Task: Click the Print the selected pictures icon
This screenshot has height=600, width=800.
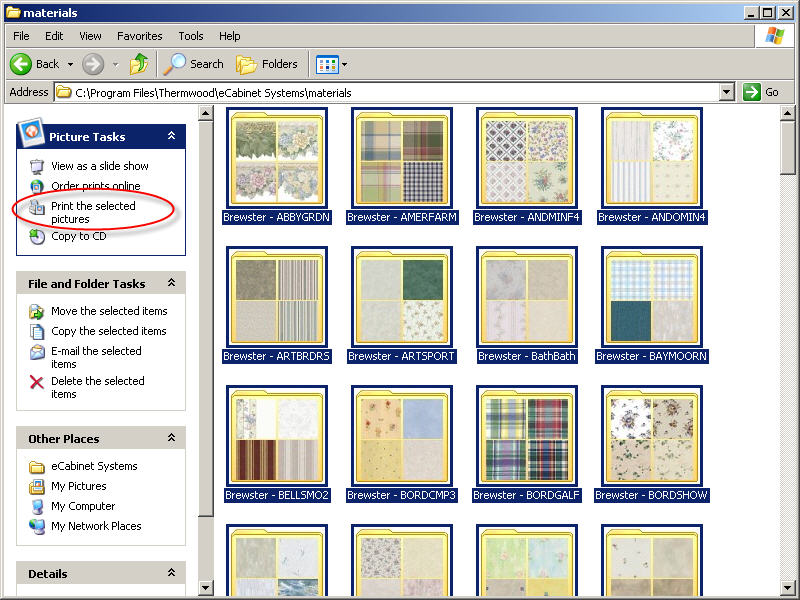Action: click(x=37, y=207)
